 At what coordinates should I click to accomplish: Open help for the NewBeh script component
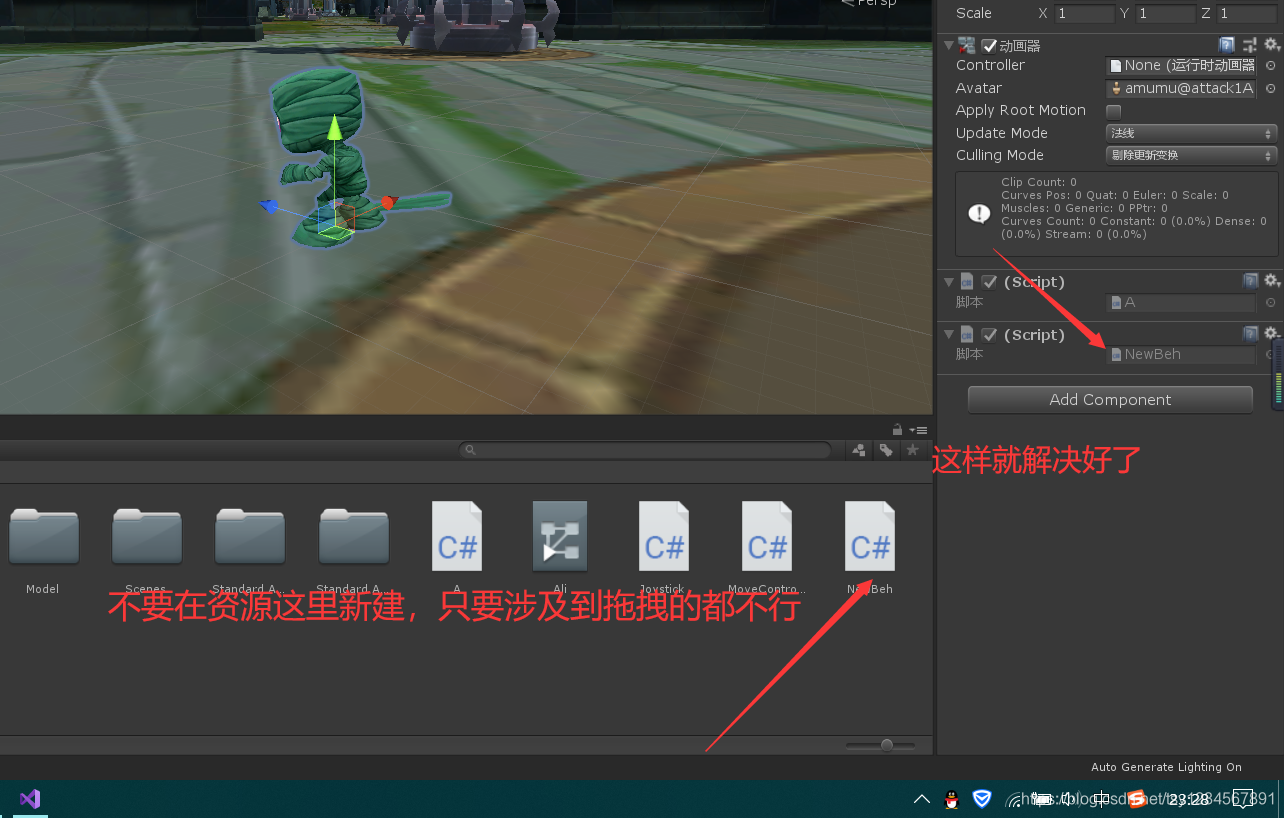pyautogui.click(x=1250, y=334)
